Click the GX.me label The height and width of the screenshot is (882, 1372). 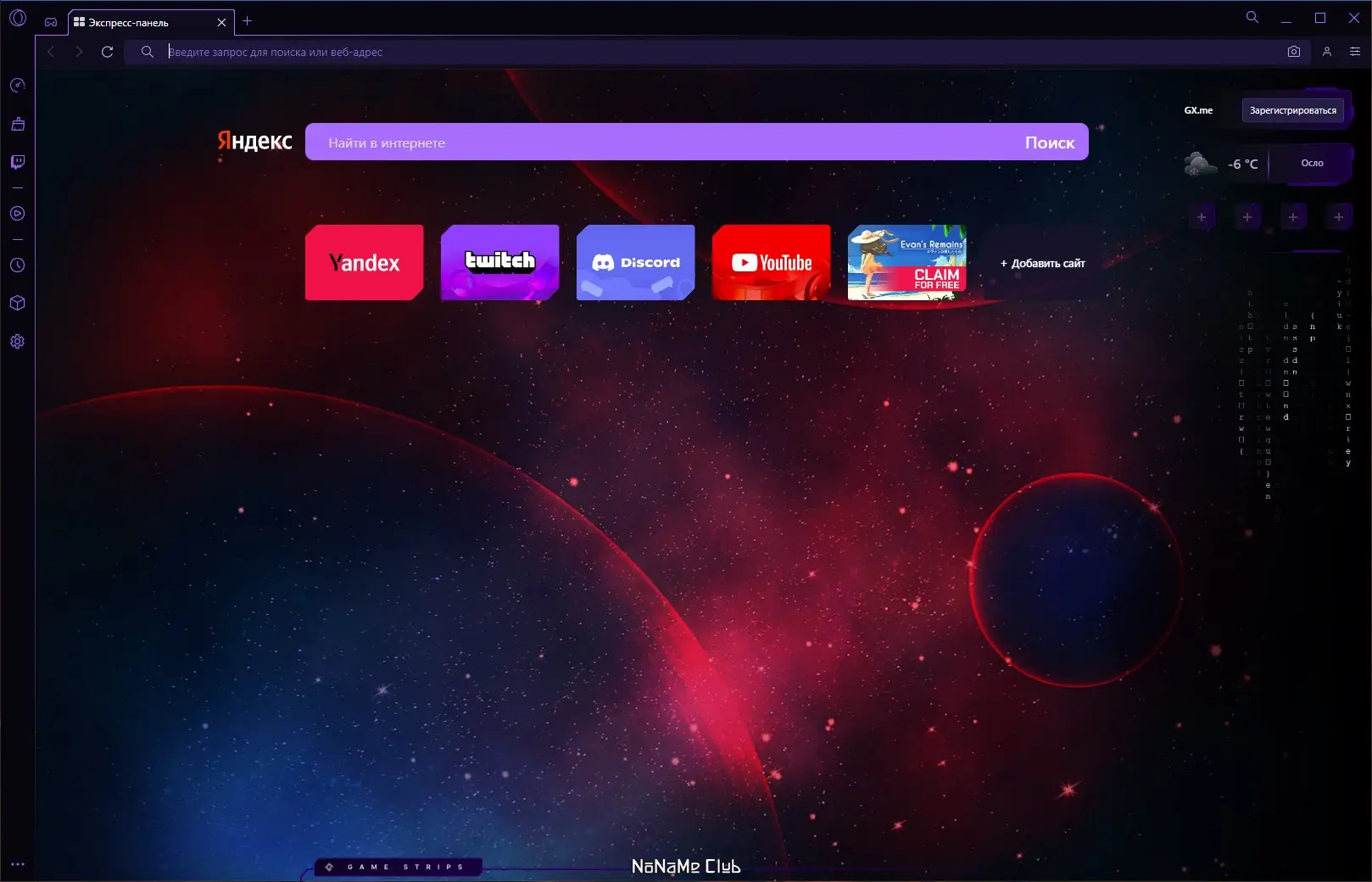tap(1198, 110)
